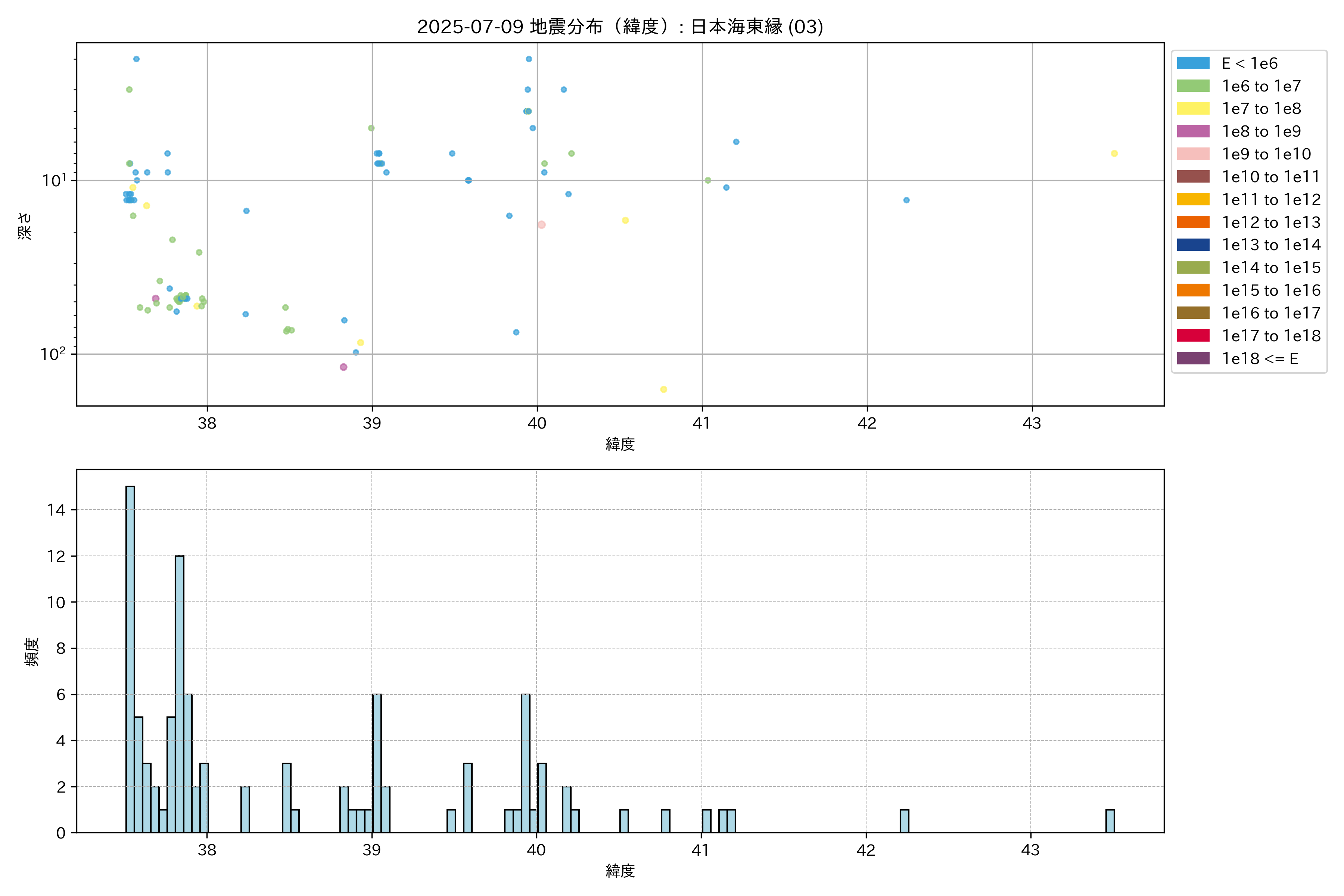Click the histogram bar near latitude 42.2
1344x896 pixels.
pyautogui.click(x=904, y=821)
